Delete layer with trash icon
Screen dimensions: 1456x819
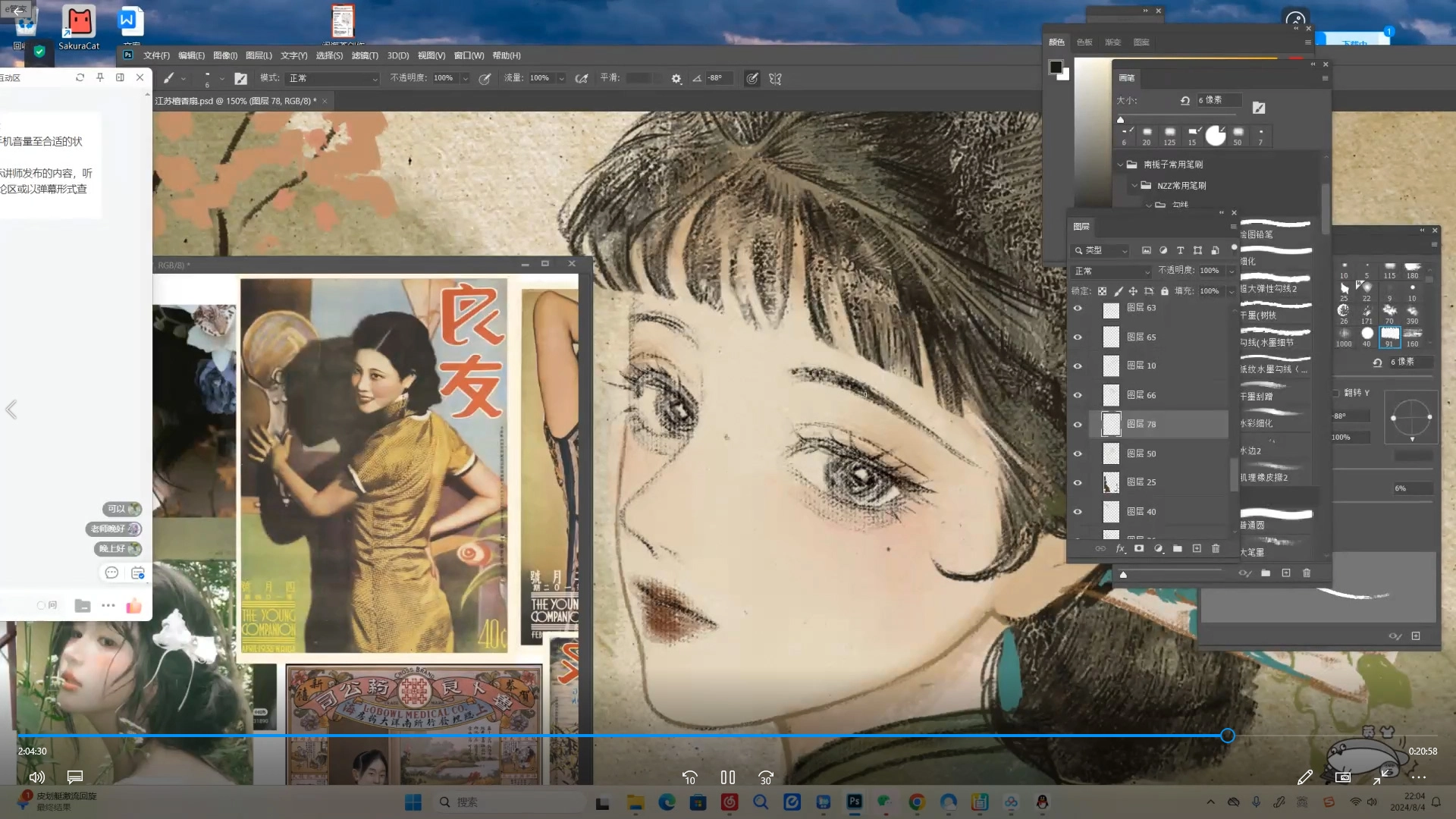point(1216,548)
